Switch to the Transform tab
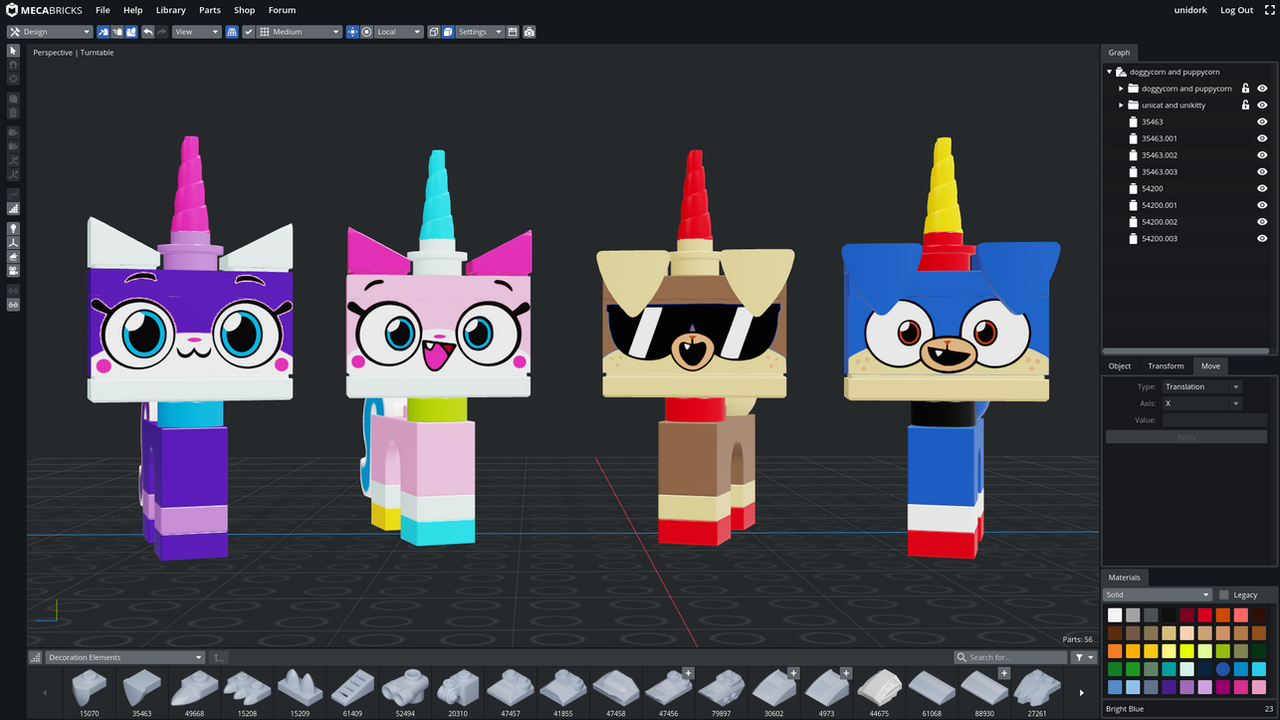The width and height of the screenshot is (1280, 720). point(1166,366)
